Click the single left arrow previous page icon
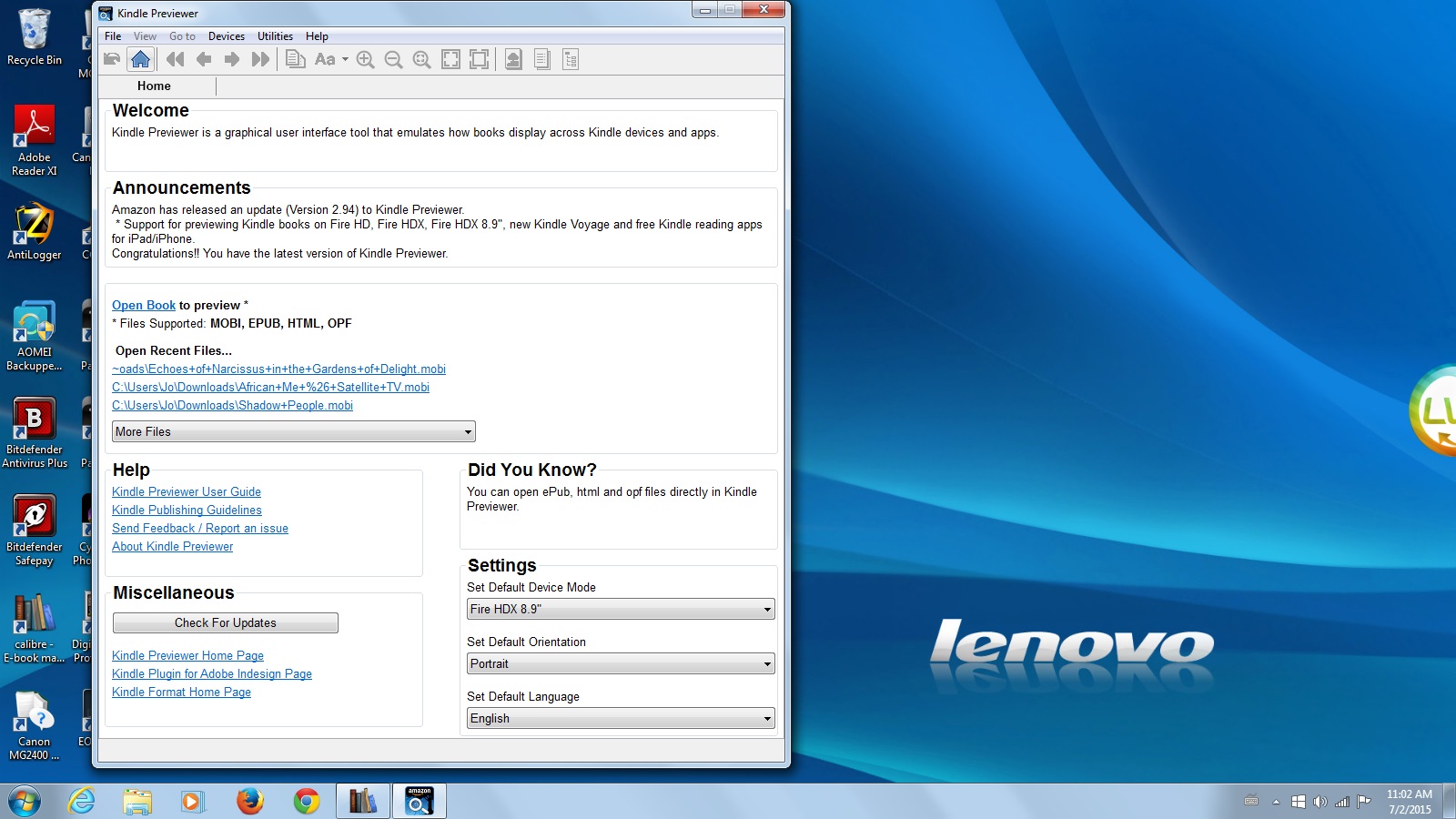This screenshot has height=819, width=1456. (x=204, y=60)
